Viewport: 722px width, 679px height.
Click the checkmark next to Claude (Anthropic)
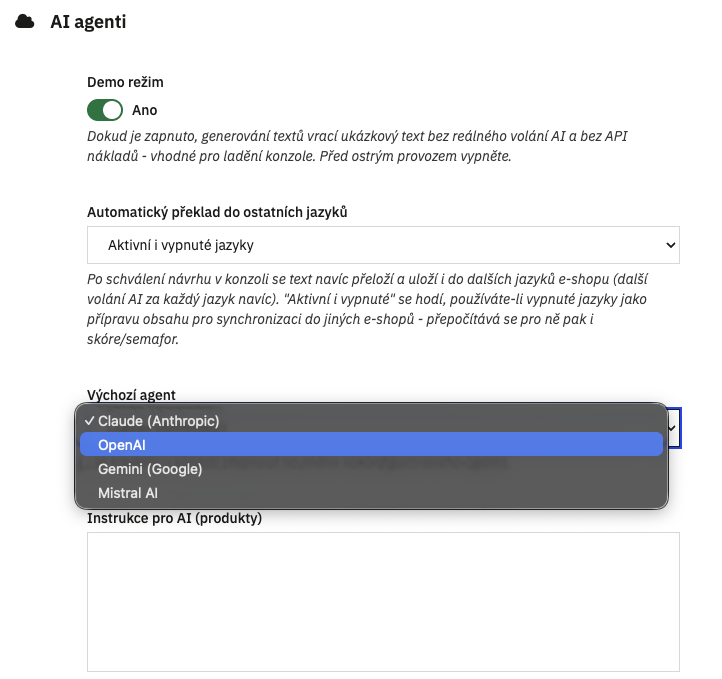89,421
